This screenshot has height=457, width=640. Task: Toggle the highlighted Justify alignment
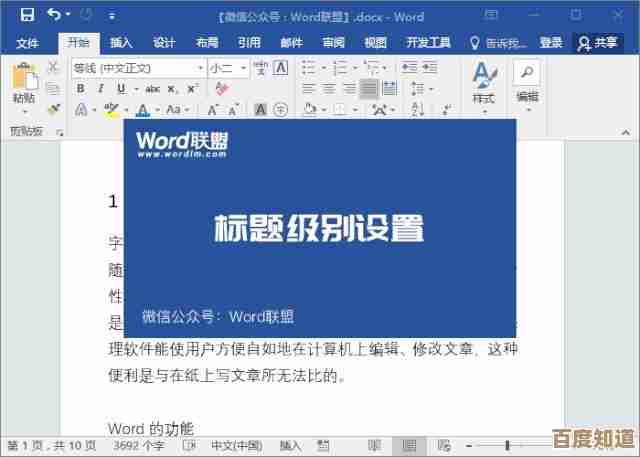(x=369, y=88)
